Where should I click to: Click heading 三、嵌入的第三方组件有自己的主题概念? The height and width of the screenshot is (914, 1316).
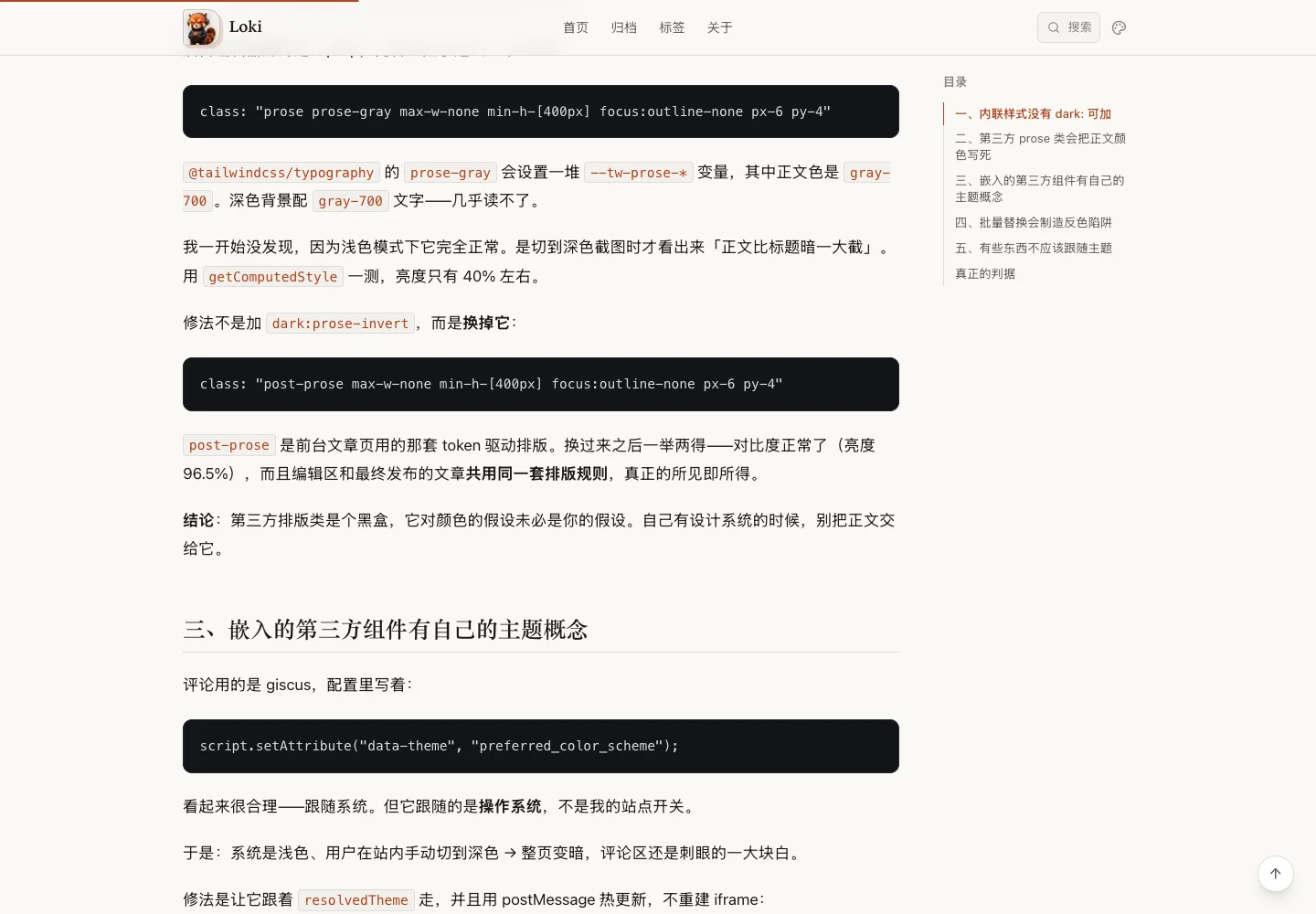tap(386, 630)
